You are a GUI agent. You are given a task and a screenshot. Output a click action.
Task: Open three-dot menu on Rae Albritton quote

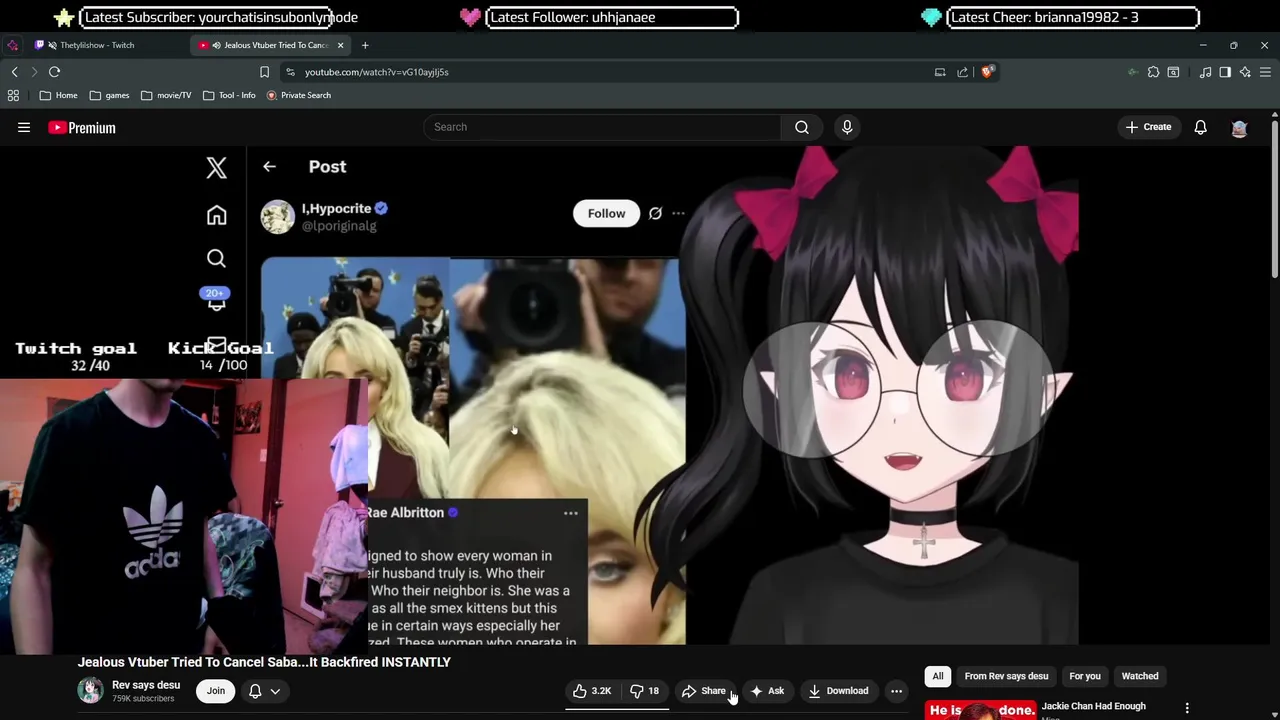tap(571, 513)
